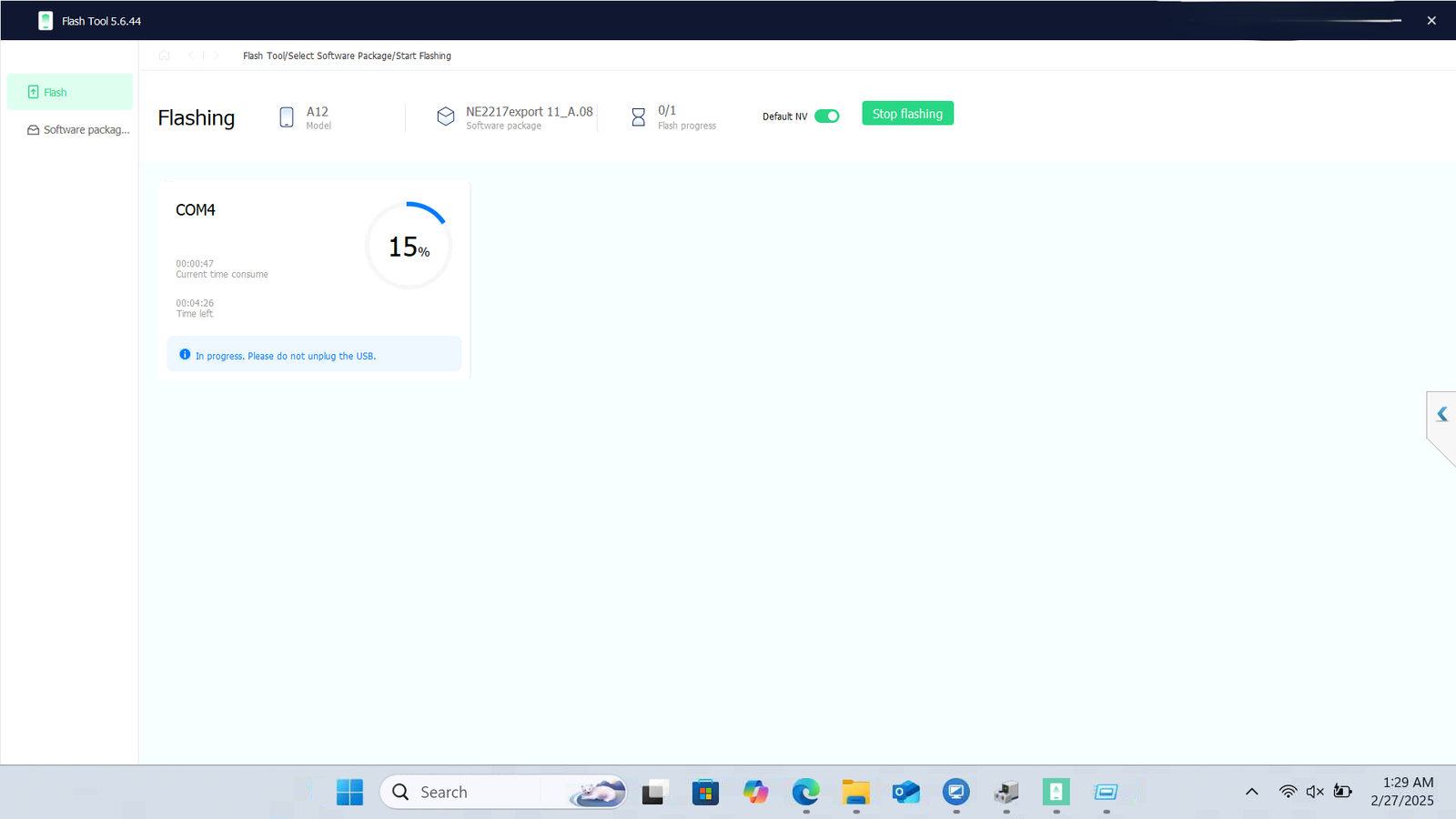The image size is (1456, 819).
Task: Click the forward navigation arrow
Action: pyautogui.click(x=216, y=55)
